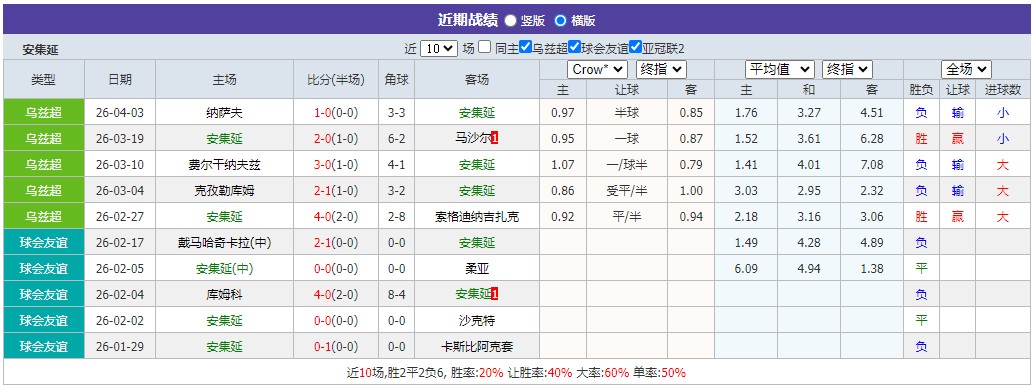Click average odds 7.08 cell
This screenshot has width=1032, height=385.
[872, 165]
